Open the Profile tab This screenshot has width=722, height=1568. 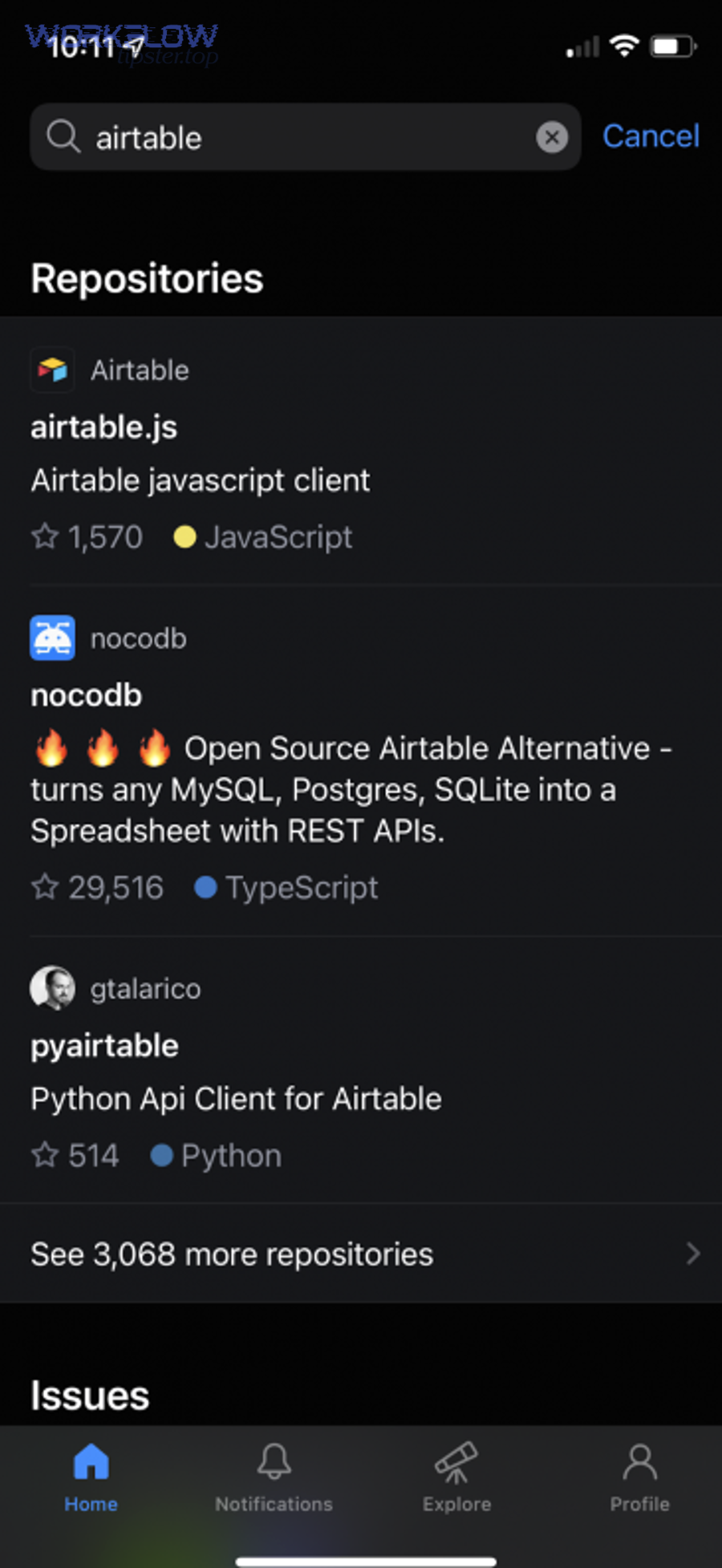click(x=639, y=1478)
